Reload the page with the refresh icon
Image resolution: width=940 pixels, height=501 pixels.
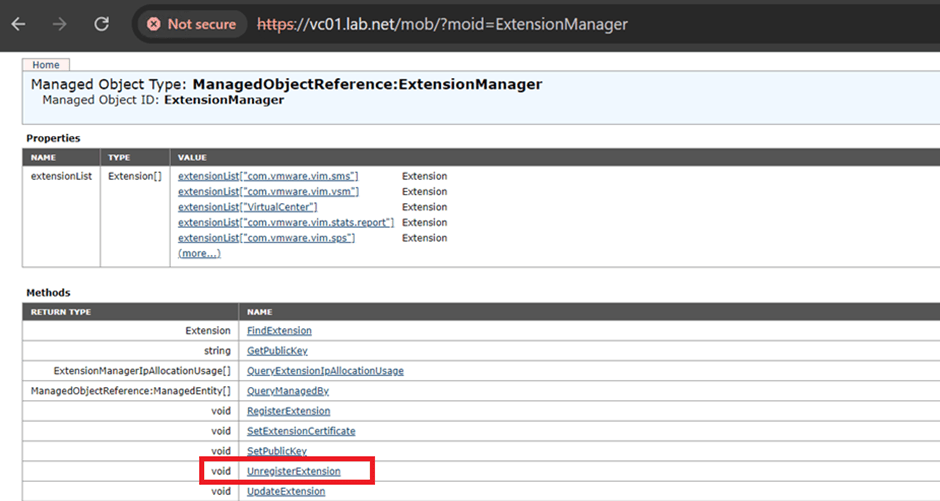[101, 24]
